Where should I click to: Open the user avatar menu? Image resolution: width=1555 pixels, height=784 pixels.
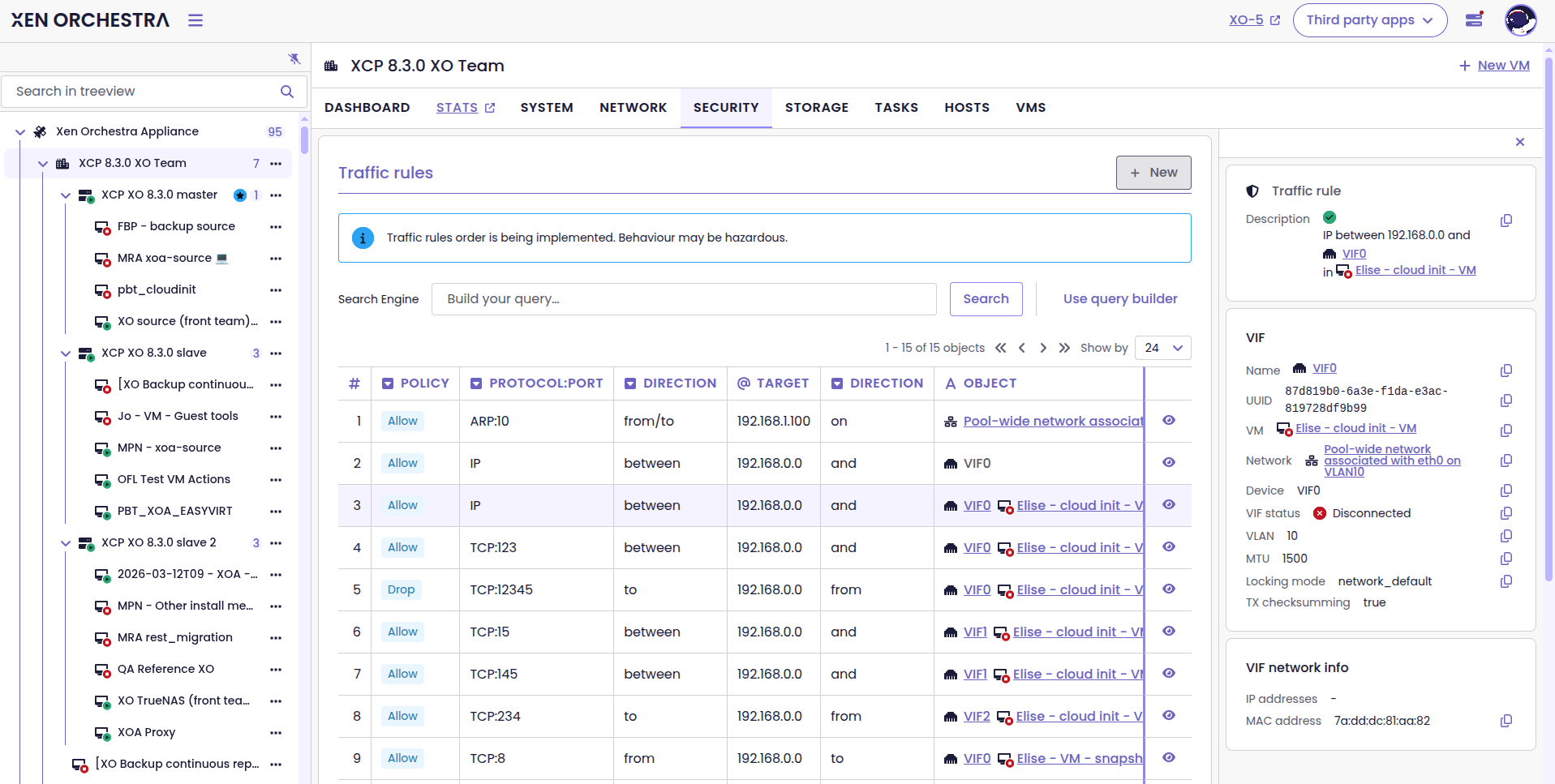coord(1520,20)
